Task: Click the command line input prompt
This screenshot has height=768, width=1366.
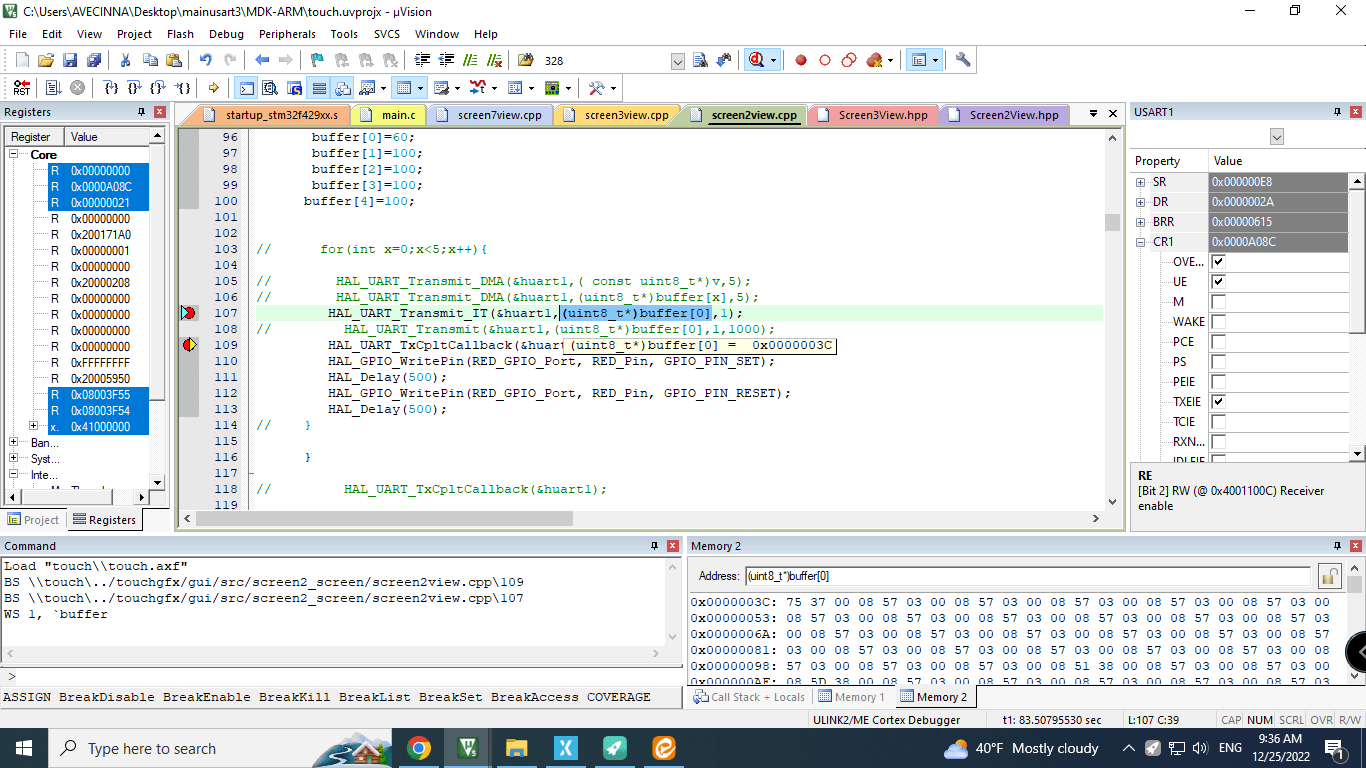Action: (340, 677)
